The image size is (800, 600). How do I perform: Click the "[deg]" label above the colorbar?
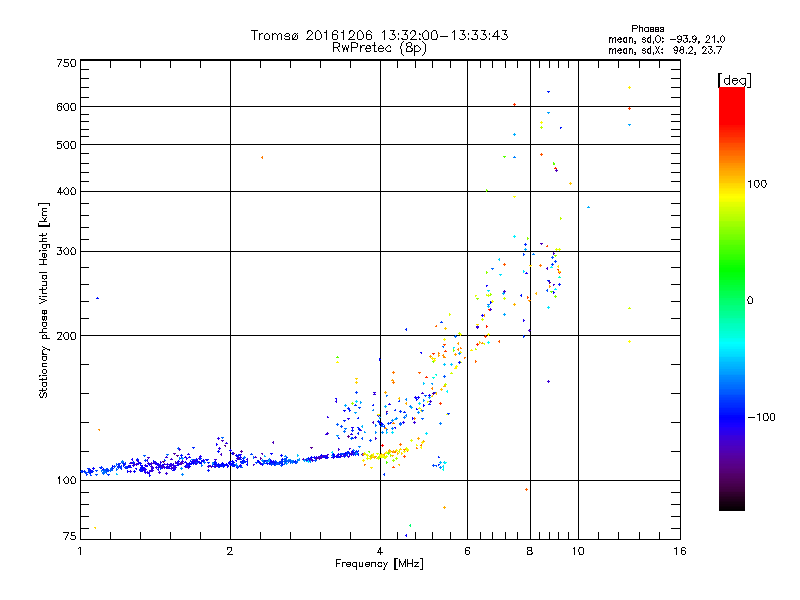click(x=734, y=80)
